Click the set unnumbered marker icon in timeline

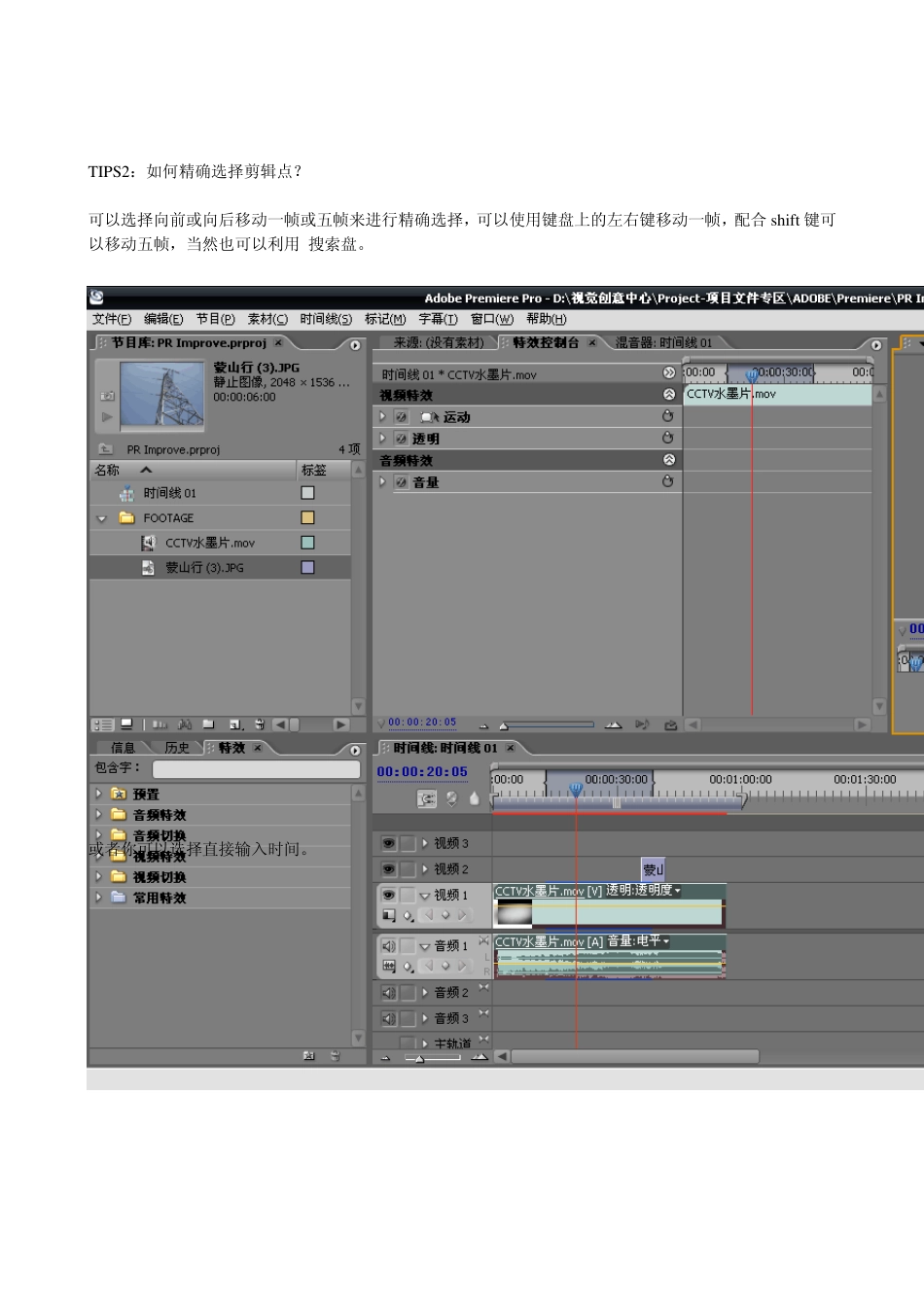point(474,798)
